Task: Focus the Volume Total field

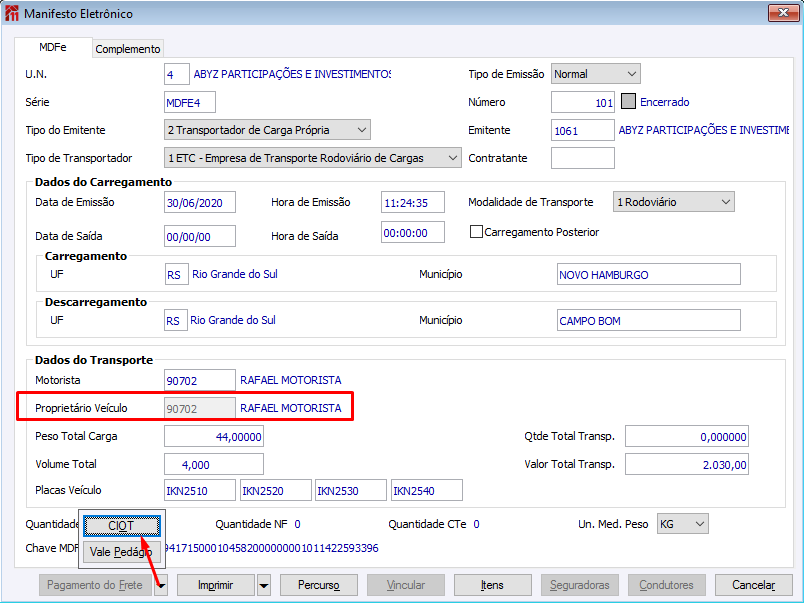Action: click(214, 464)
